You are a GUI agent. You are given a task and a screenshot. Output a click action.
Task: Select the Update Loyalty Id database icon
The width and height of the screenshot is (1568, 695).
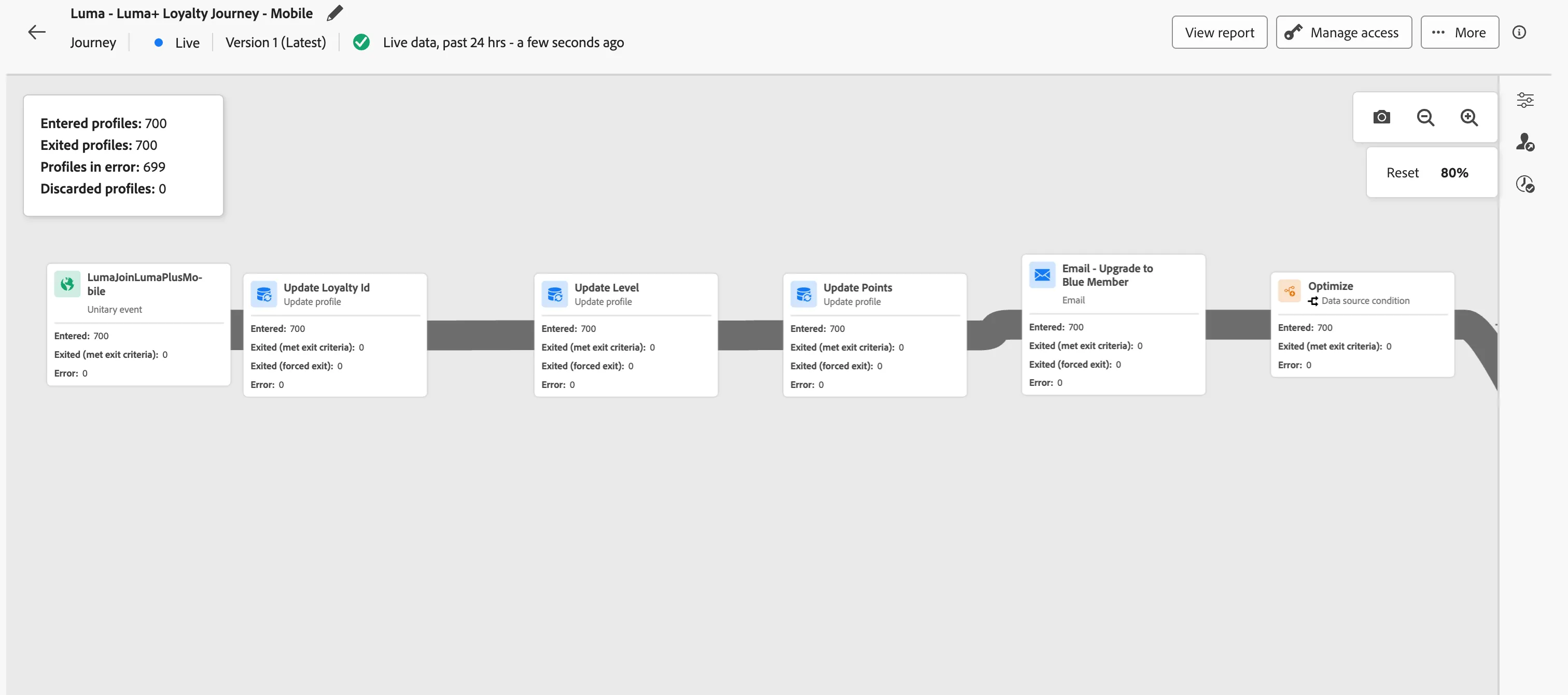coord(263,294)
